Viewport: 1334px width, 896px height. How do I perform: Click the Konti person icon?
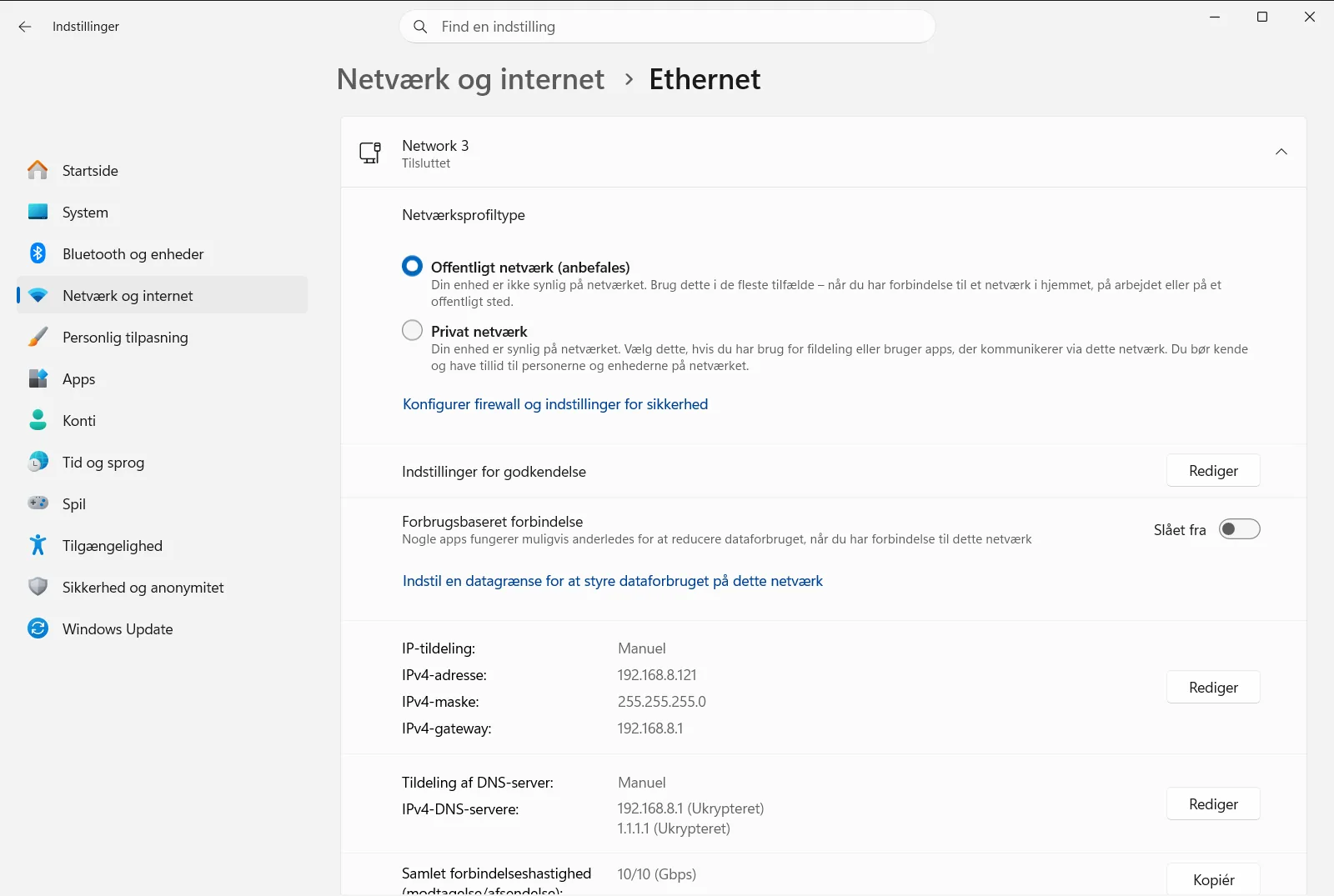(x=38, y=420)
